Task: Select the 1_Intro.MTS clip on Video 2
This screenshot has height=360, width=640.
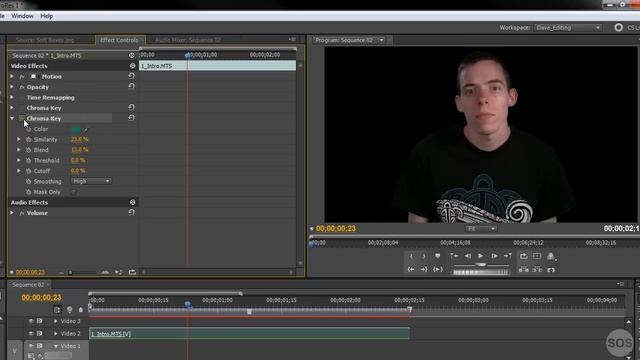Action: coord(249,333)
